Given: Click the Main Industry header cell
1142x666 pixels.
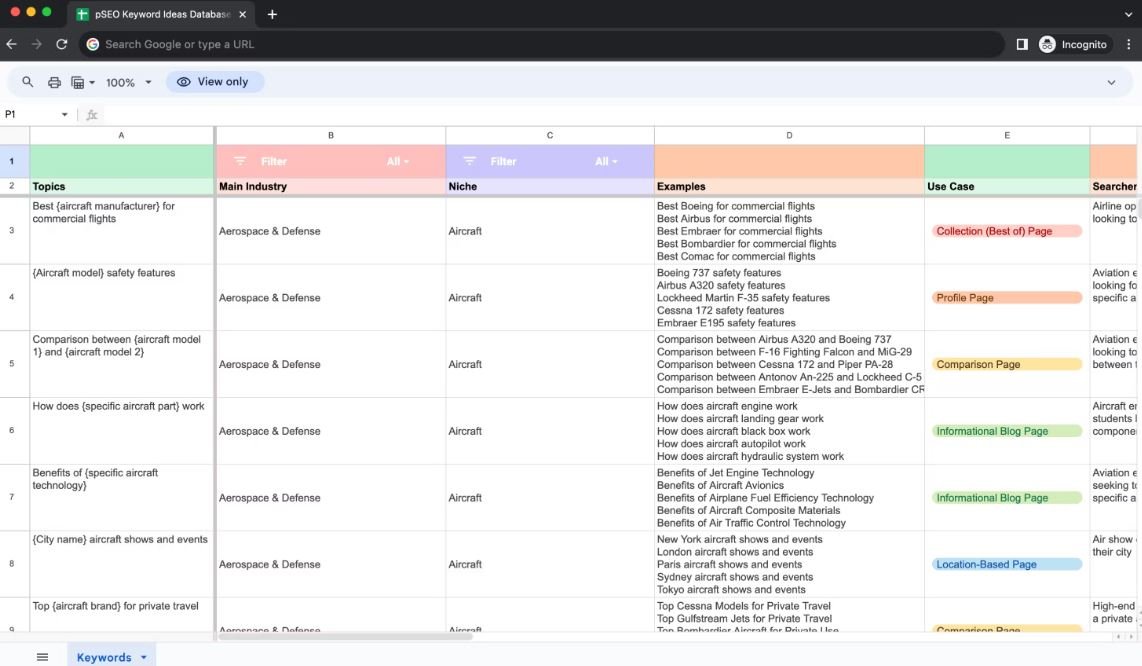Looking at the screenshot, I should [x=331, y=187].
